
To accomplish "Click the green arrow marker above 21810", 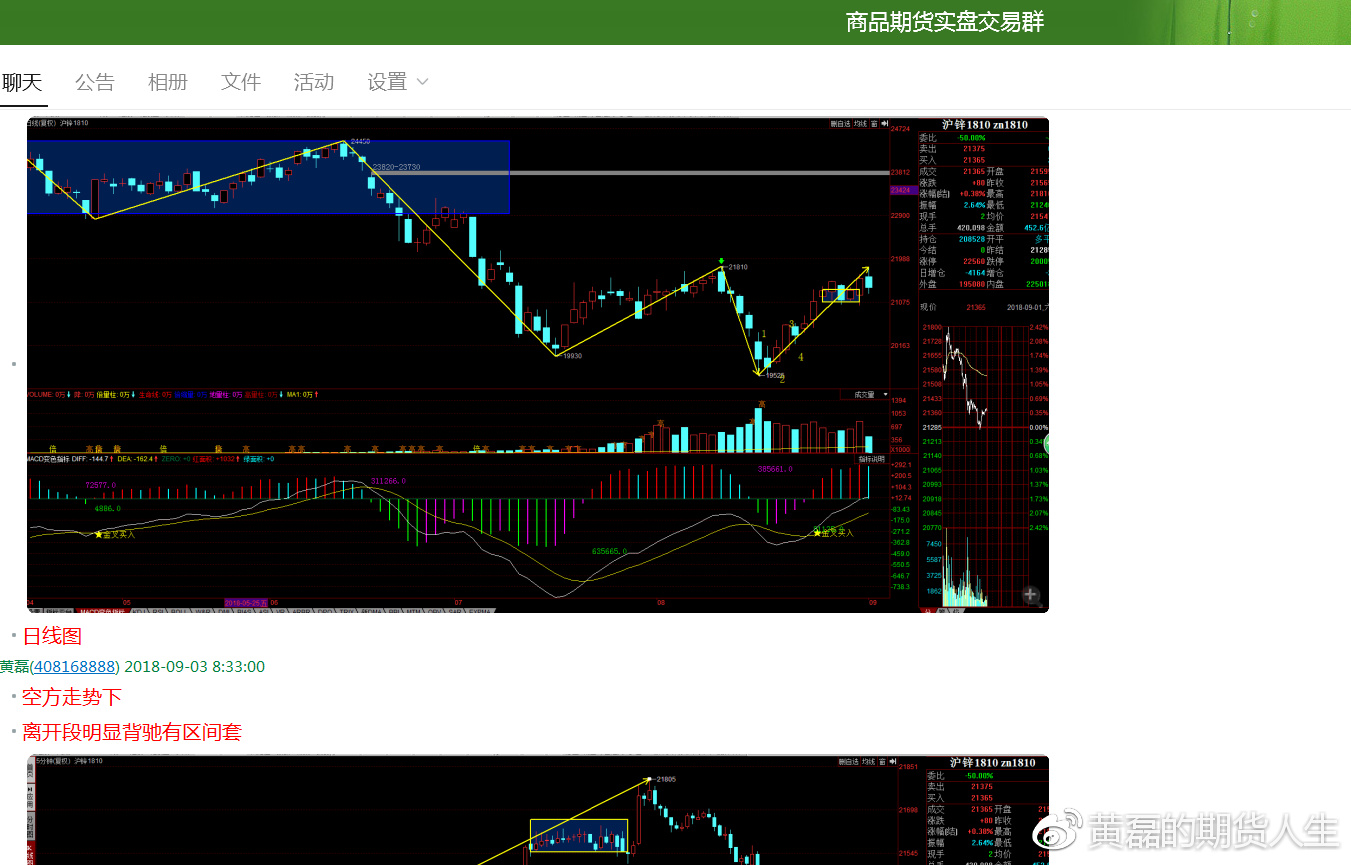I will [720, 261].
